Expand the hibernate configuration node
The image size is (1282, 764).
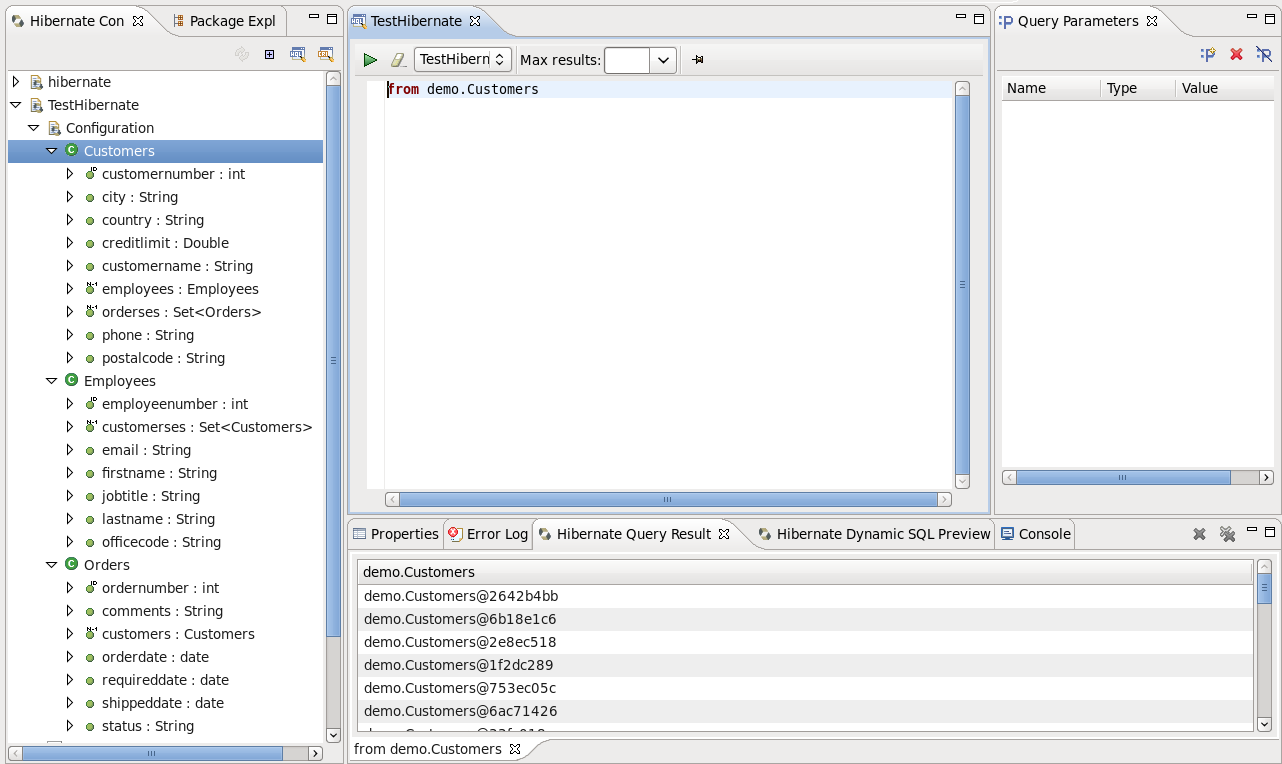click(16, 81)
